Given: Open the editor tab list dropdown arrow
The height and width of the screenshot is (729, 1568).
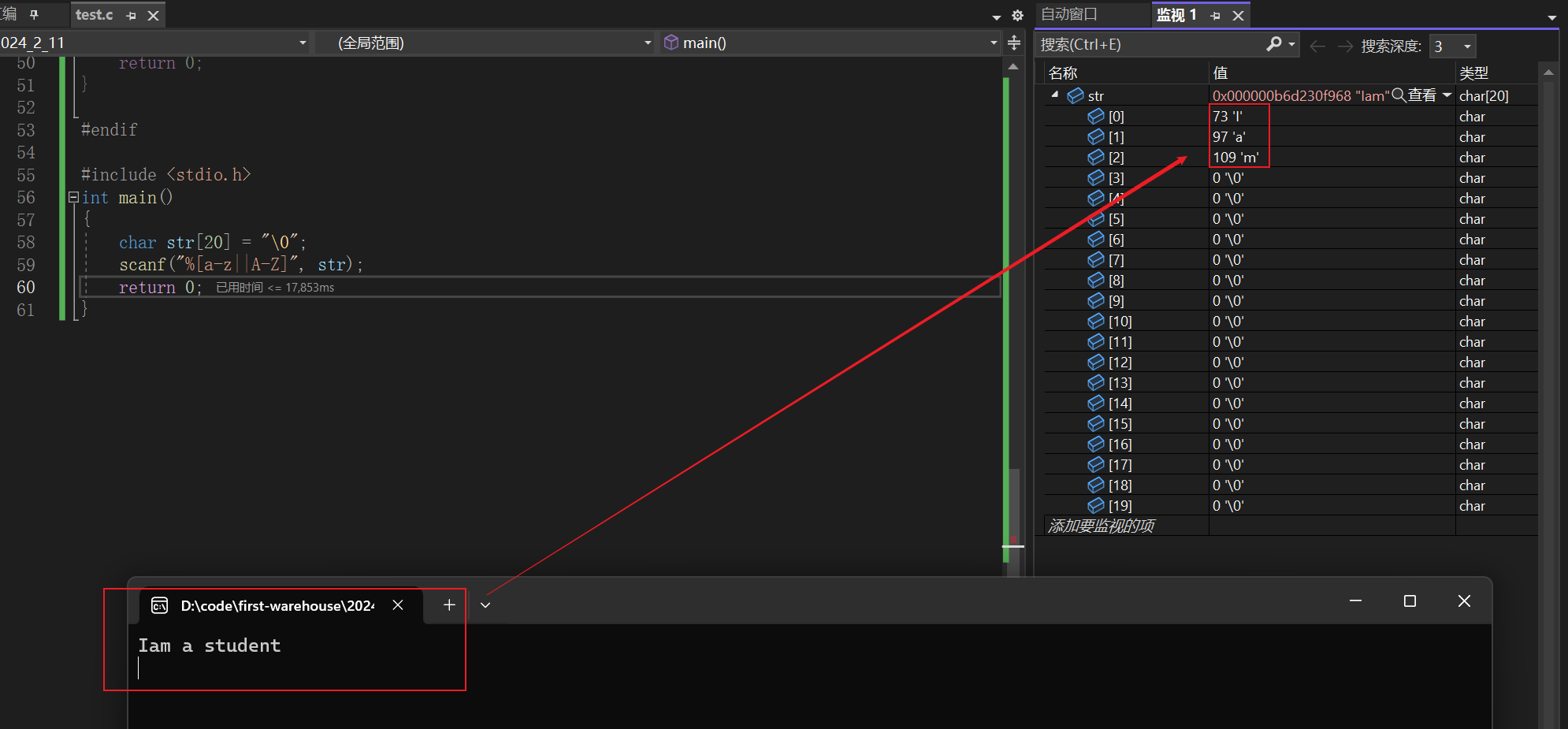Looking at the screenshot, I should pyautogui.click(x=996, y=17).
